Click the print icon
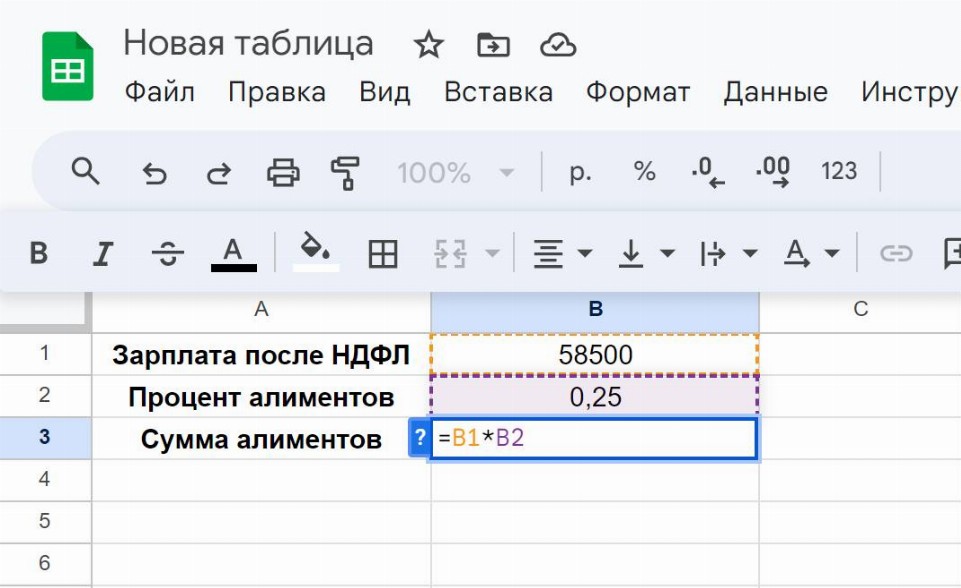This screenshot has width=961, height=588. pos(283,173)
